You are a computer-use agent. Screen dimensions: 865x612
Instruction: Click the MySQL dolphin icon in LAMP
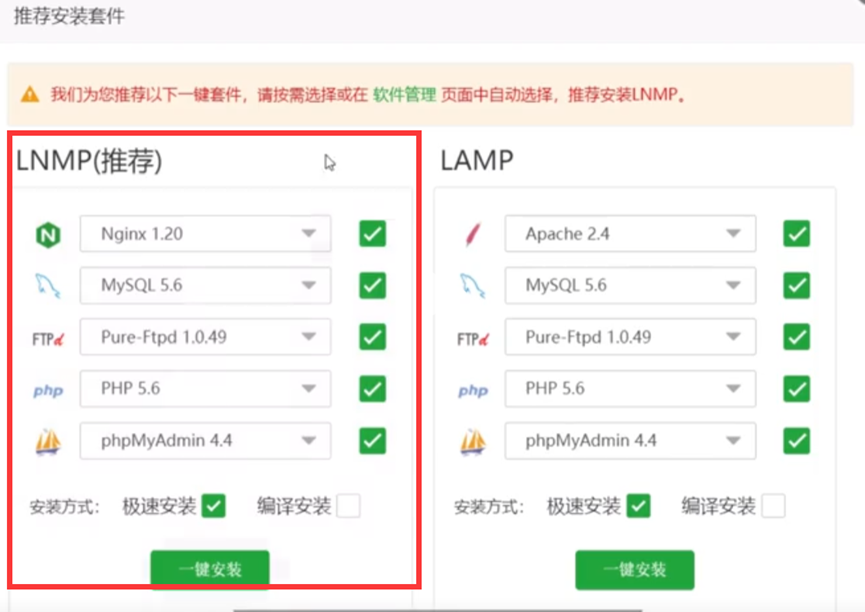(472, 286)
